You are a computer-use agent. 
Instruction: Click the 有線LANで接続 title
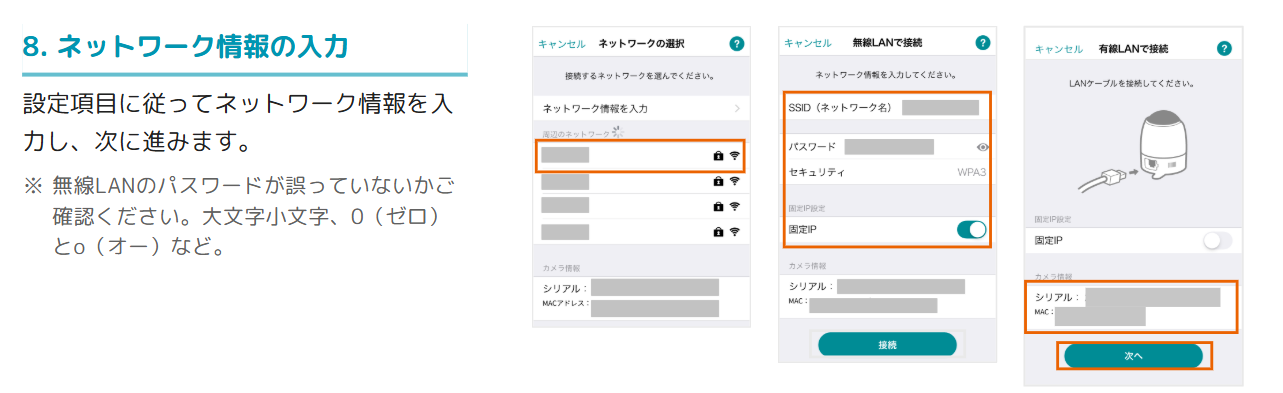point(1133,48)
